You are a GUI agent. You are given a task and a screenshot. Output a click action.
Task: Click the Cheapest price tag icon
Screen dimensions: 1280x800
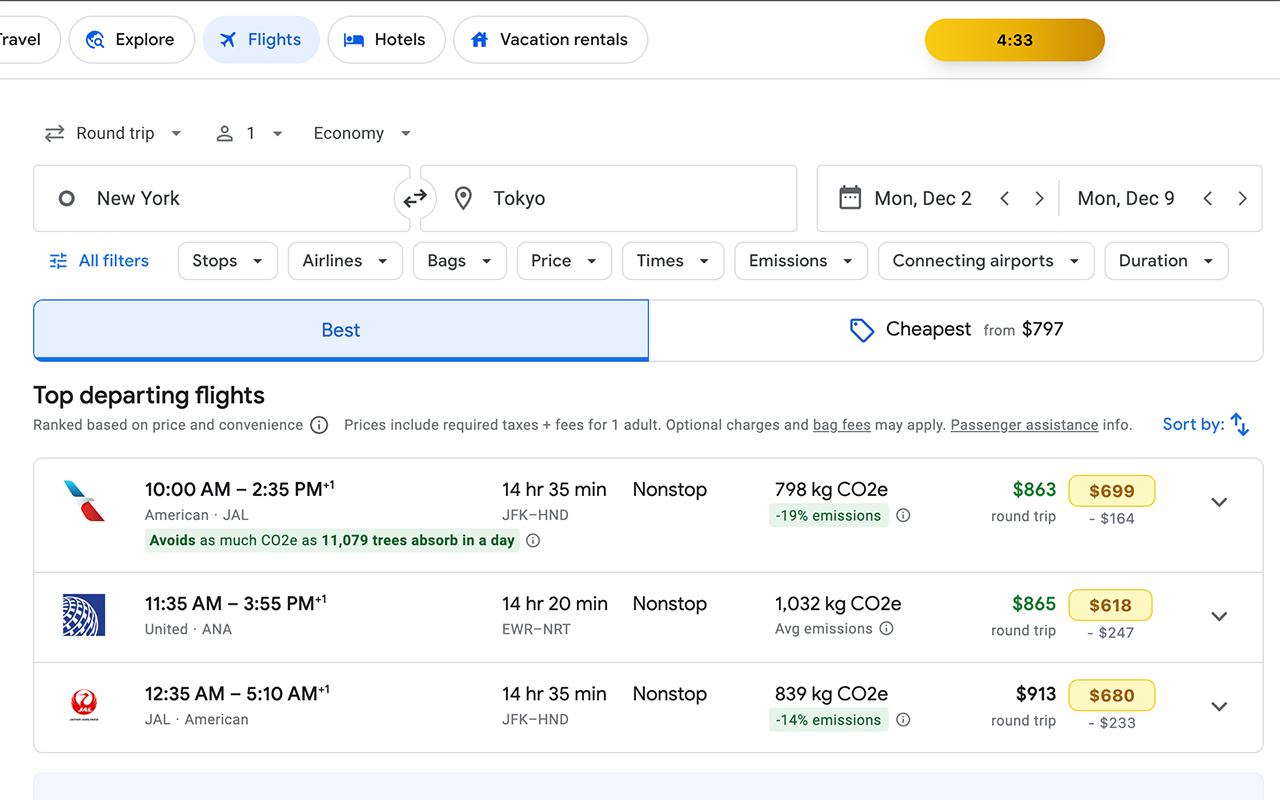[x=861, y=330]
